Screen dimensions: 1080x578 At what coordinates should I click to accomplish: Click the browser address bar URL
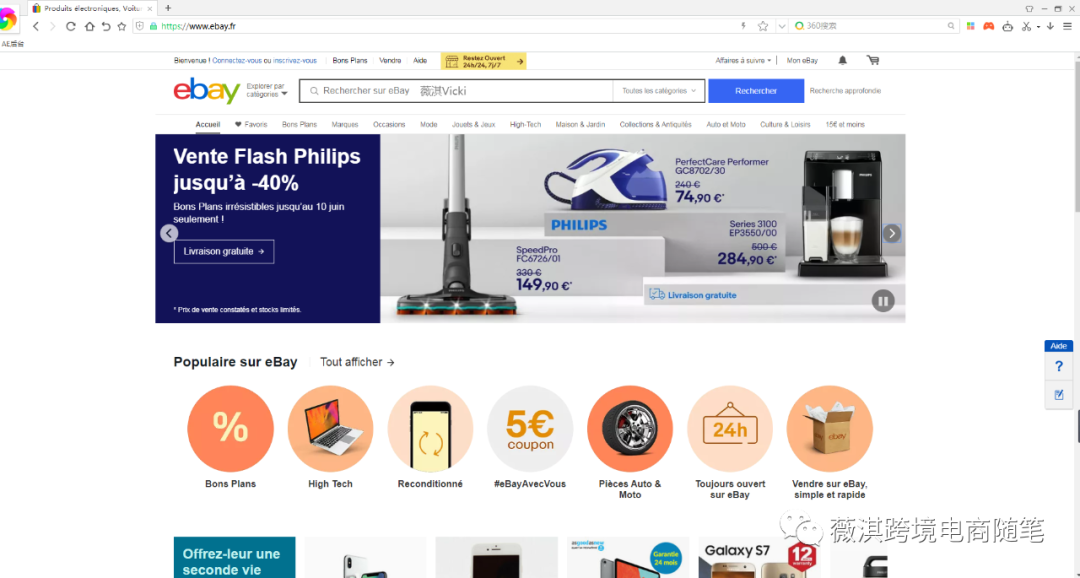coord(198,26)
